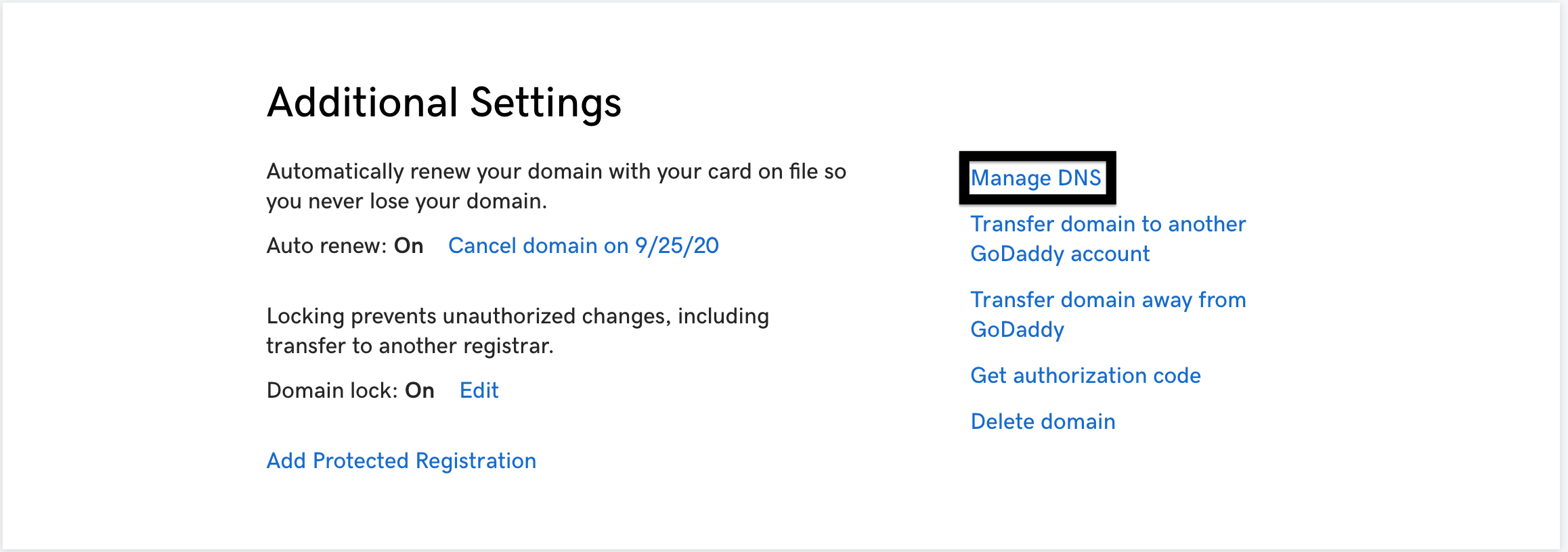1568x552 pixels.
Task: Click the 'Automatically renew your domain' description
Action: pos(556,186)
